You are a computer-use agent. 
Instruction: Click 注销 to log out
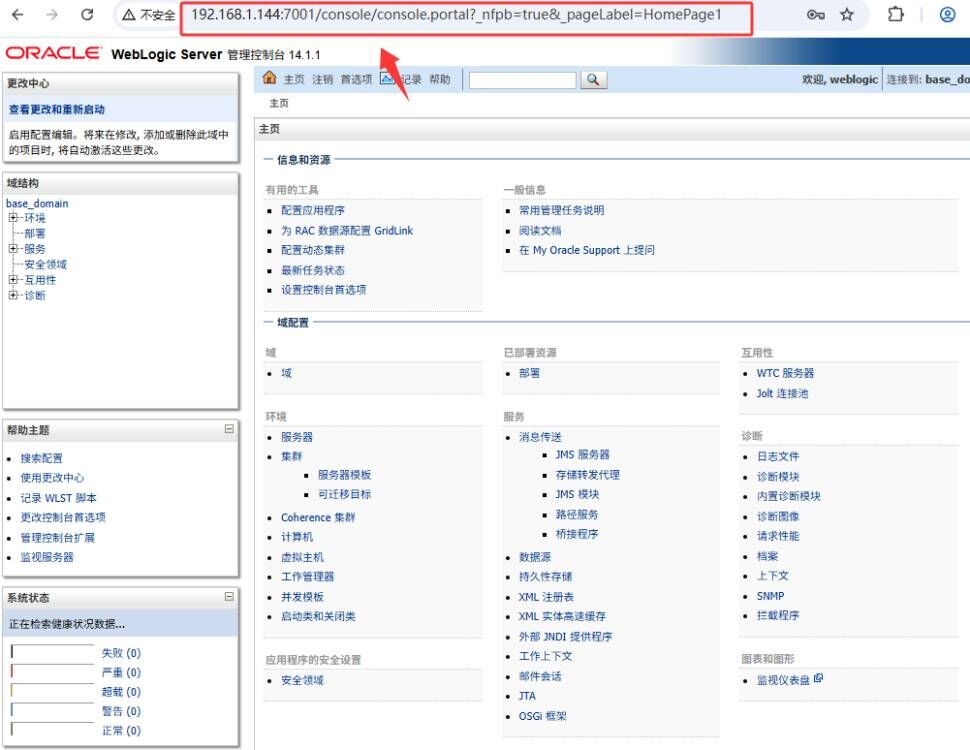[322, 79]
